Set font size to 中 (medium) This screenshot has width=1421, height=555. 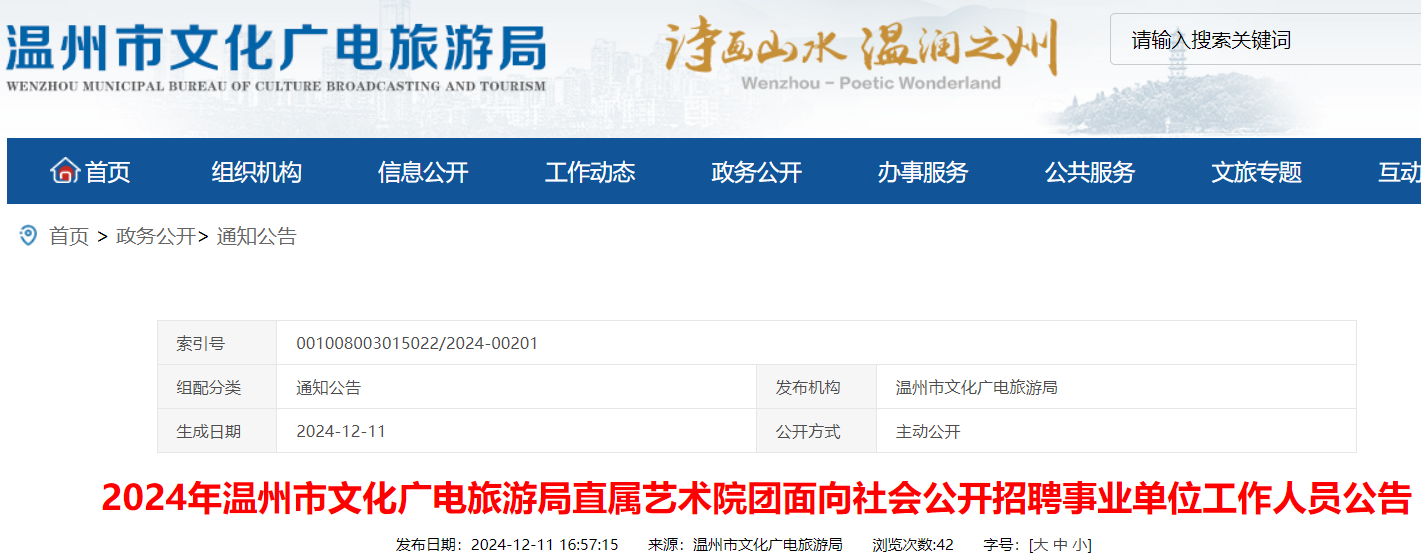pyautogui.click(x=1060, y=545)
